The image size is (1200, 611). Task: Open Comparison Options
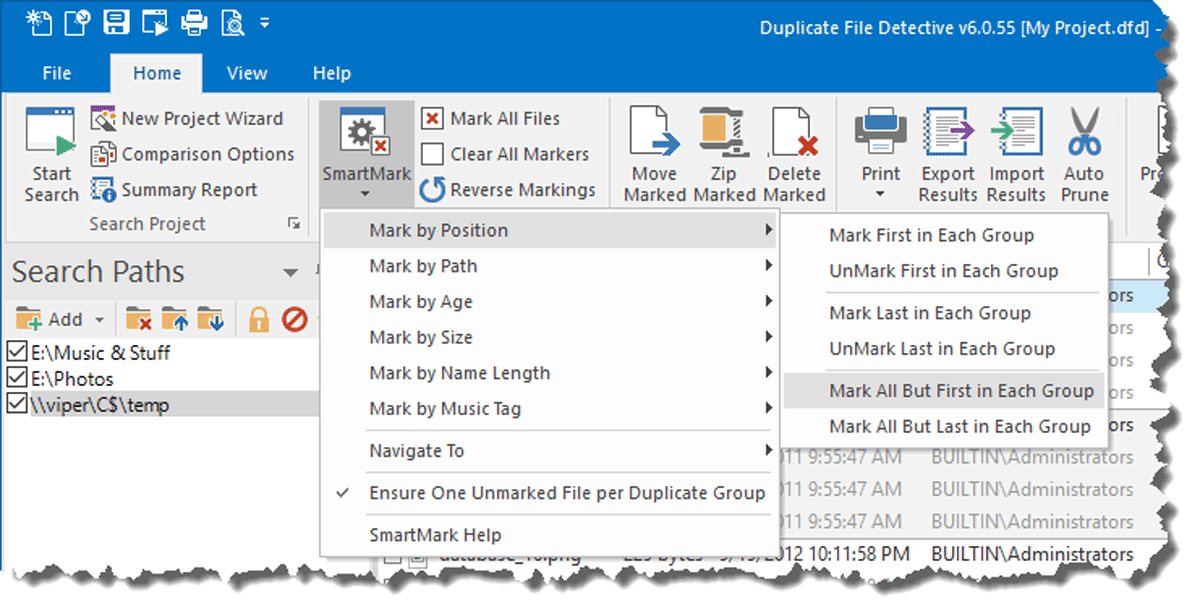(x=193, y=154)
